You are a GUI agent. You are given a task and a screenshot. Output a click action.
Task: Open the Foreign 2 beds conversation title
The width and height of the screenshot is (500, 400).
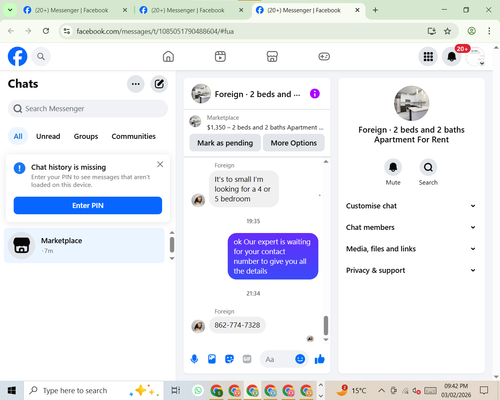point(257,94)
